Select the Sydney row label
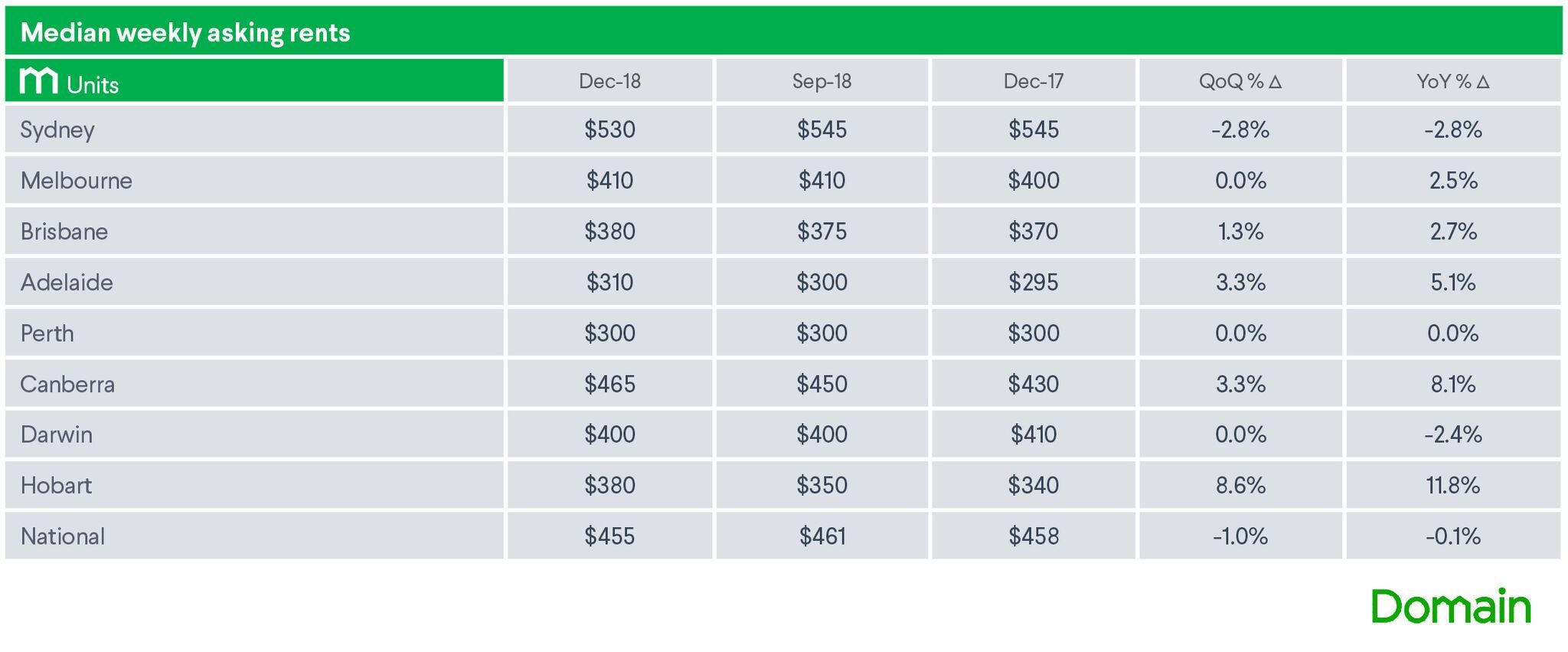 (57, 130)
